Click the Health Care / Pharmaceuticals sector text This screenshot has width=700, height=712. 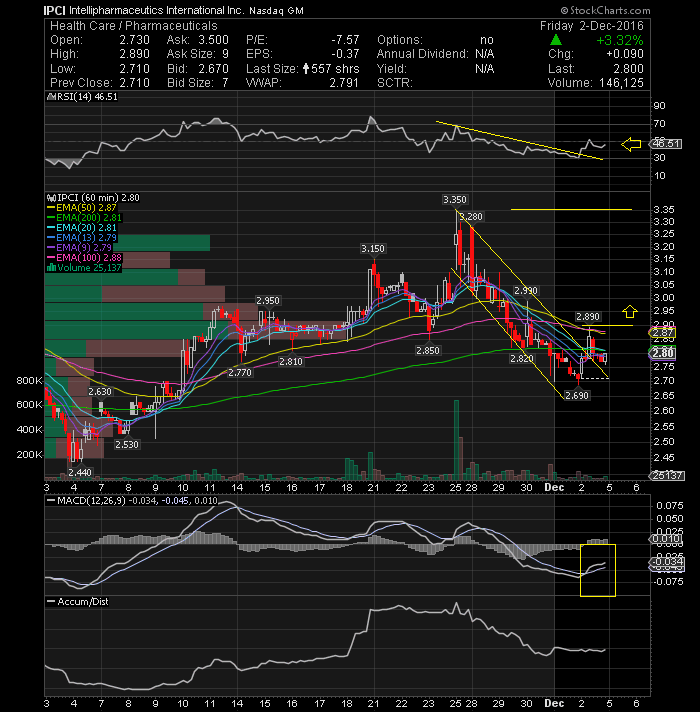click(x=133, y=26)
